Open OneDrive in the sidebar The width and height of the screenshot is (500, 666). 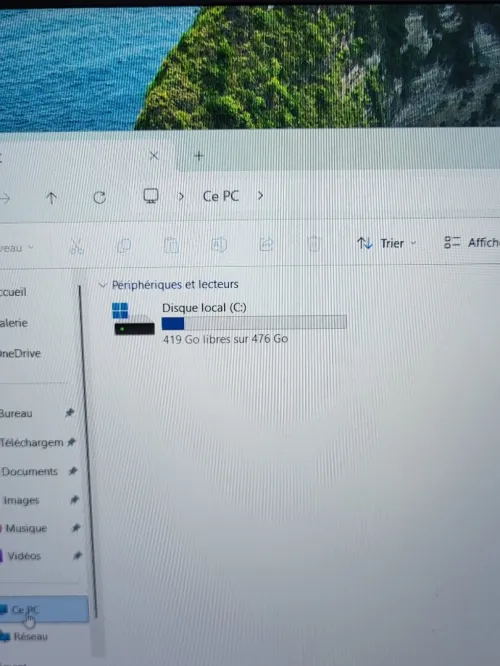pyautogui.click(x=20, y=353)
